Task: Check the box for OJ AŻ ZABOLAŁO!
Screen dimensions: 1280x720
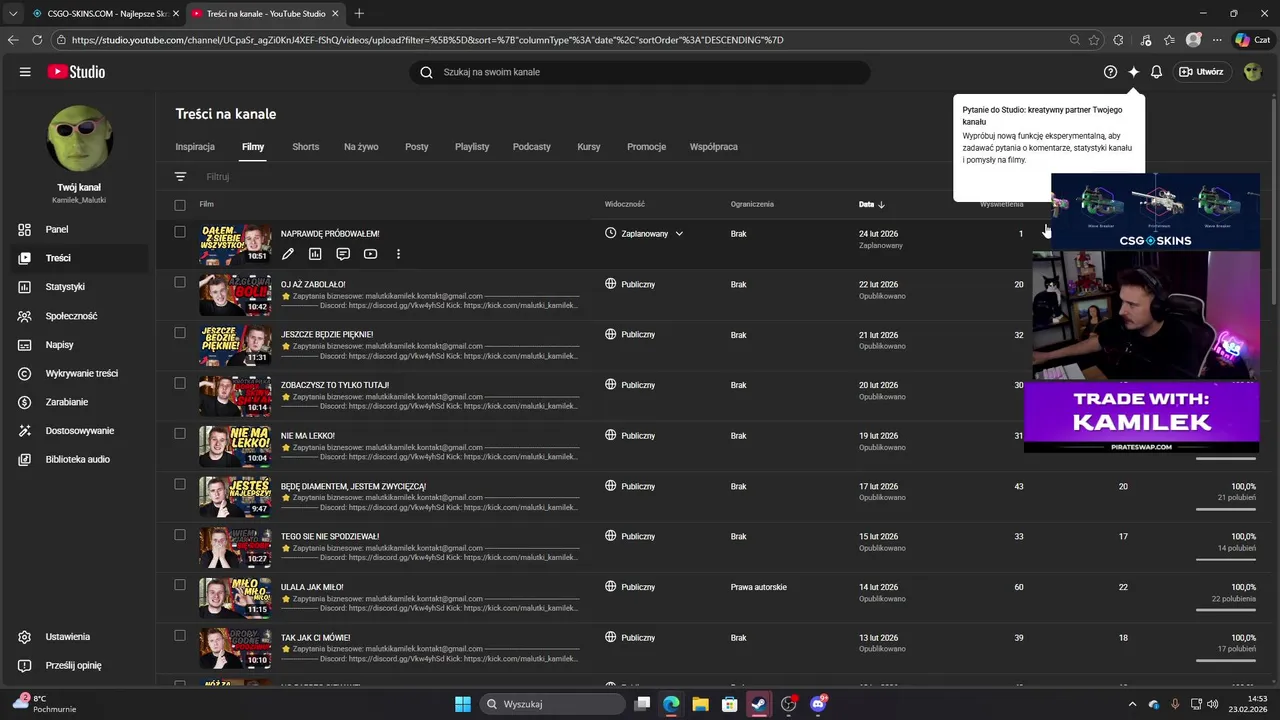Action: [x=180, y=282]
